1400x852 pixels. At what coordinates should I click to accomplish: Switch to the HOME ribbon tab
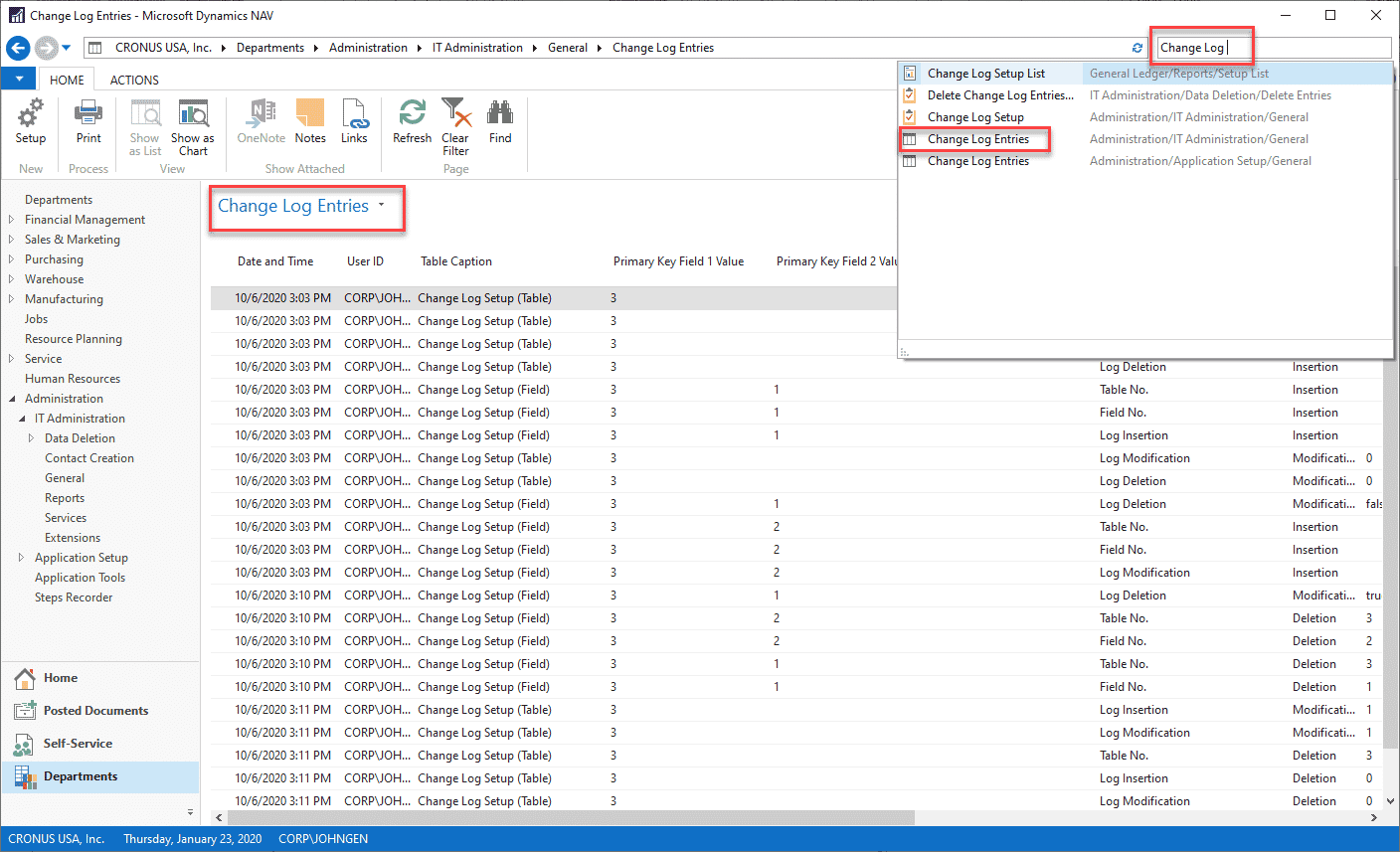click(x=67, y=80)
